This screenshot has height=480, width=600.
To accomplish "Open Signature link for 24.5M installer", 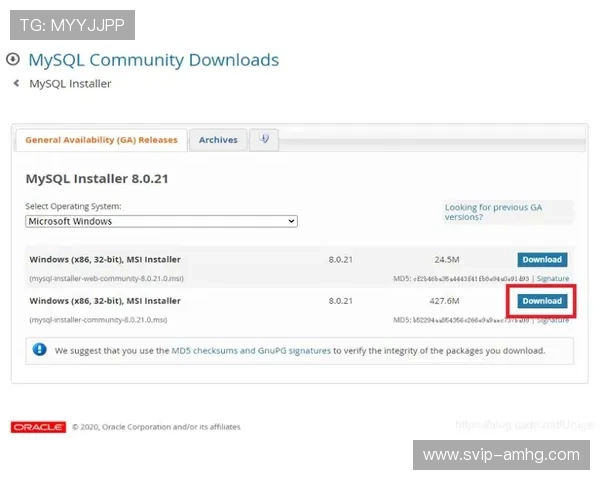I will pyautogui.click(x=553, y=278).
